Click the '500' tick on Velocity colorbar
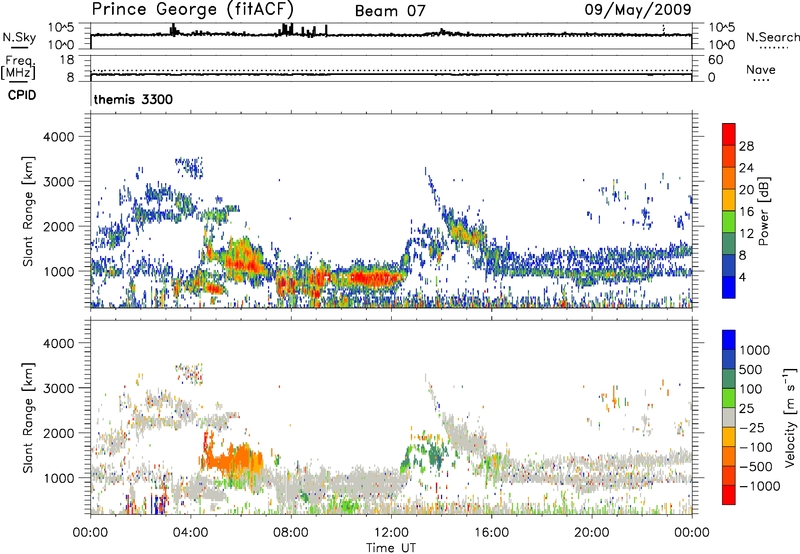This screenshot has height=554, width=800. (x=752, y=369)
